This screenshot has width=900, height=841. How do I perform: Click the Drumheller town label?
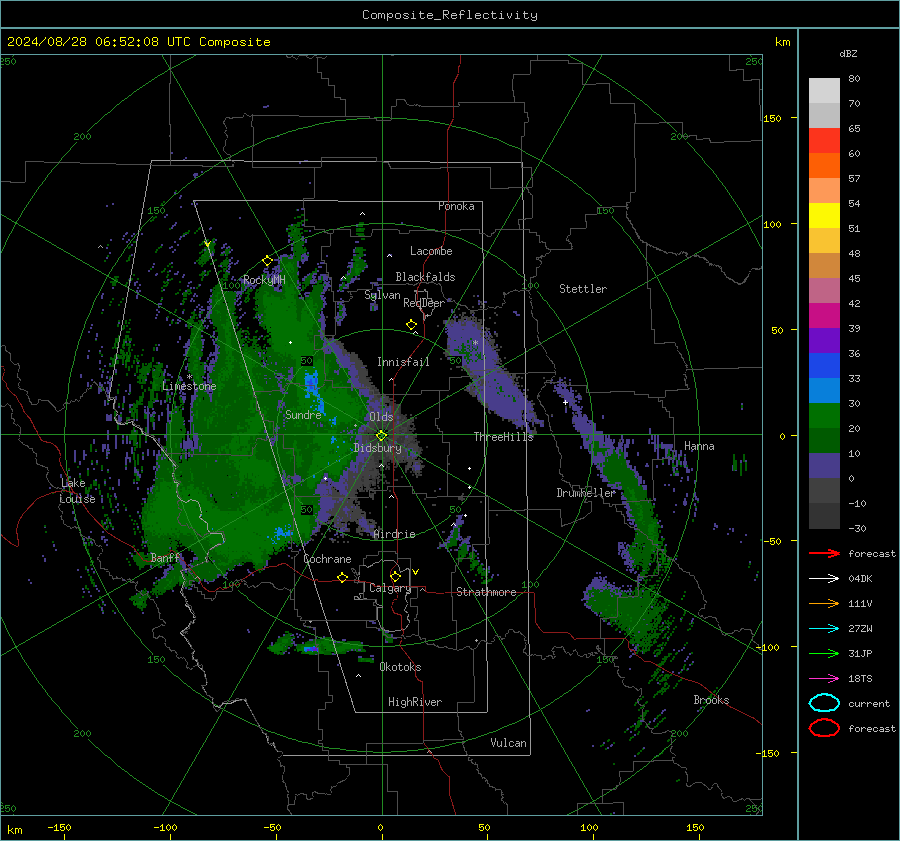(x=586, y=493)
